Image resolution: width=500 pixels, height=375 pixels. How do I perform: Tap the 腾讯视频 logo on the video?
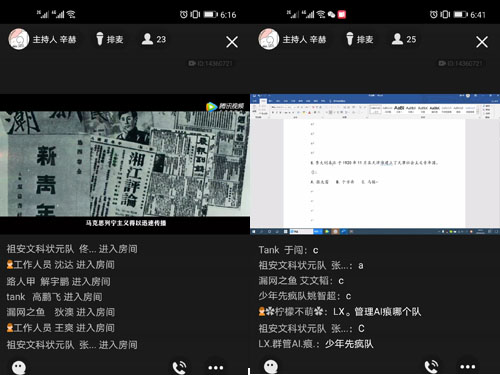pos(225,106)
